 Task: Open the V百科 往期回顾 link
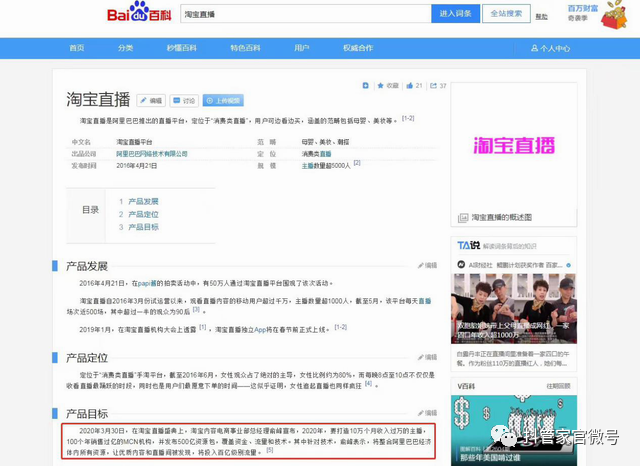(x=558, y=386)
